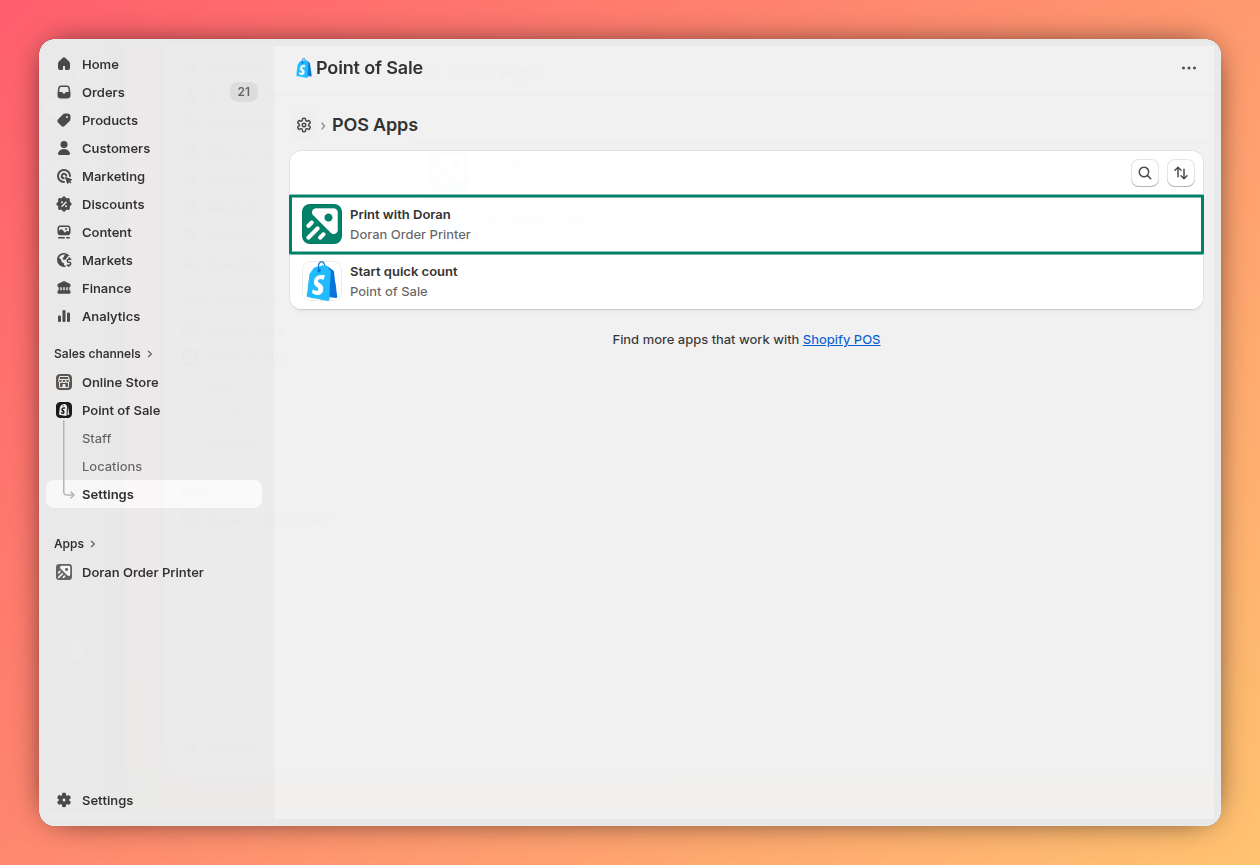Click the Discounts badge icon
The image size is (1260, 865).
pos(64,204)
